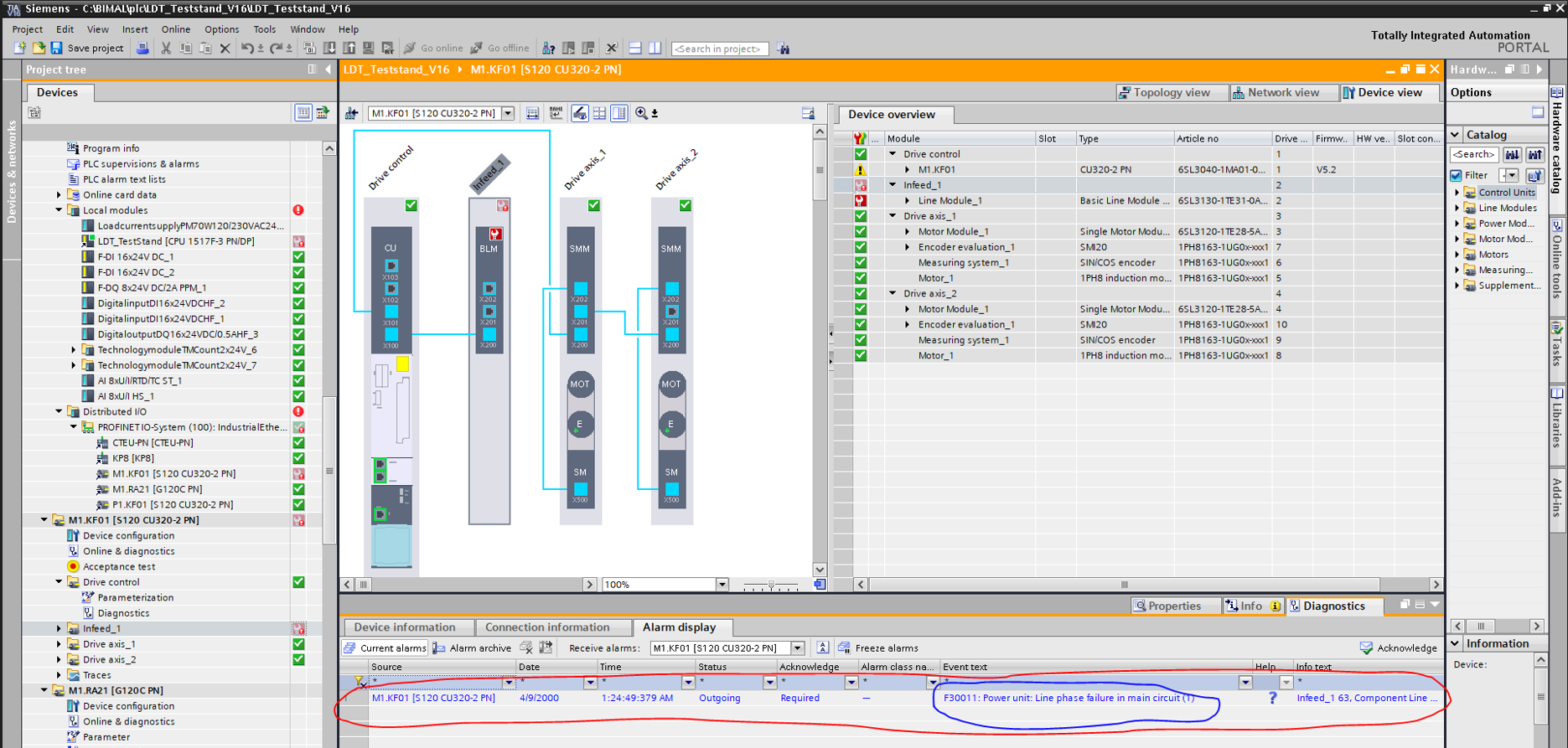
Task: Click the Cut scissors icon in toolbar
Action: pyautogui.click(x=166, y=49)
